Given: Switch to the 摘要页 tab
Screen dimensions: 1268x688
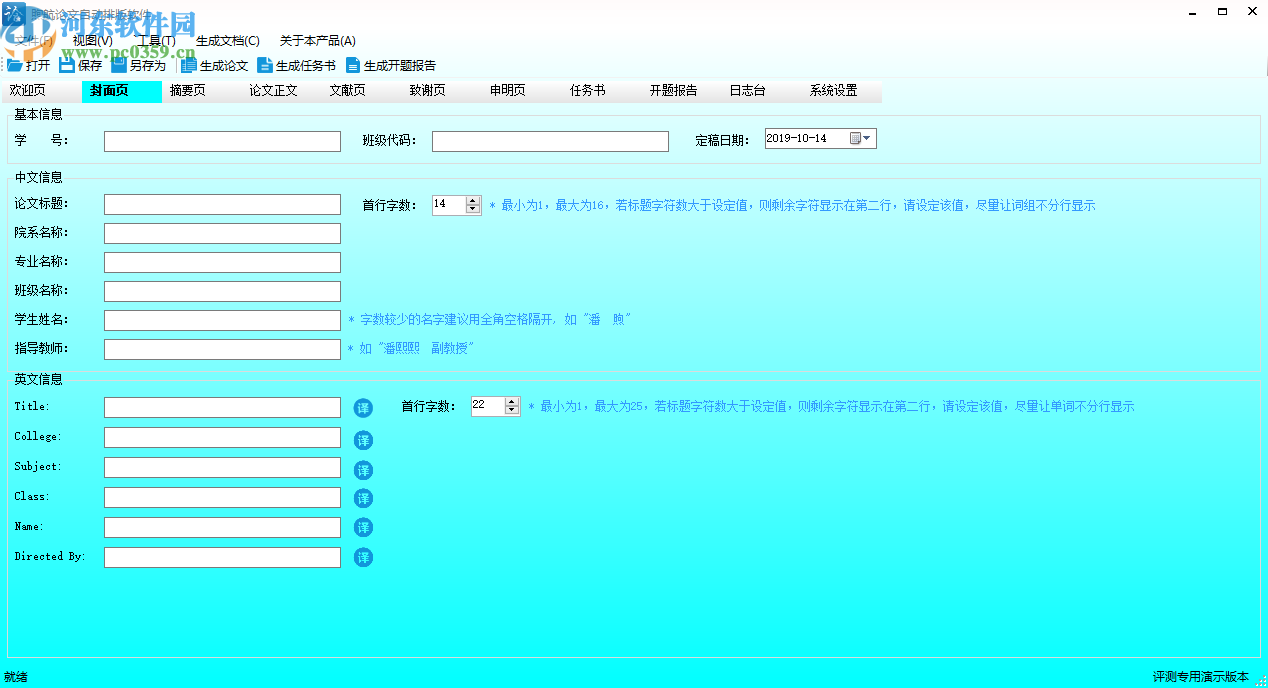Looking at the screenshot, I should (201, 91).
